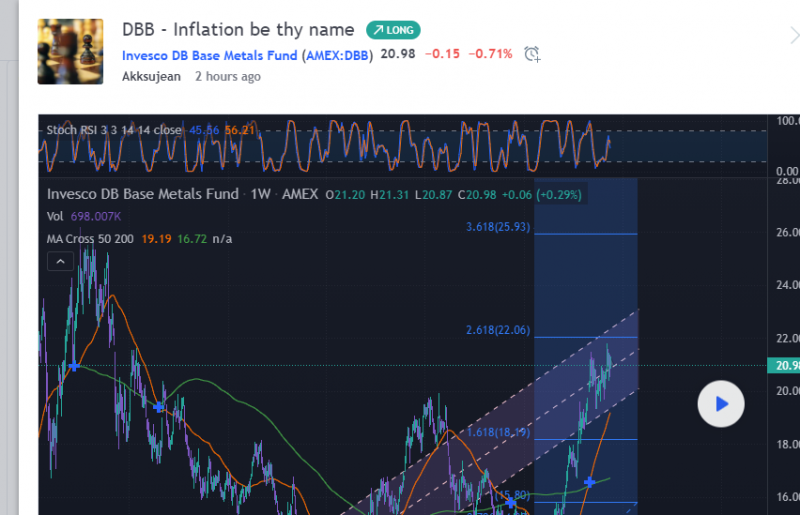800x515 pixels.
Task: Click the '2 hours ago' timestamp
Action: point(227,77)
